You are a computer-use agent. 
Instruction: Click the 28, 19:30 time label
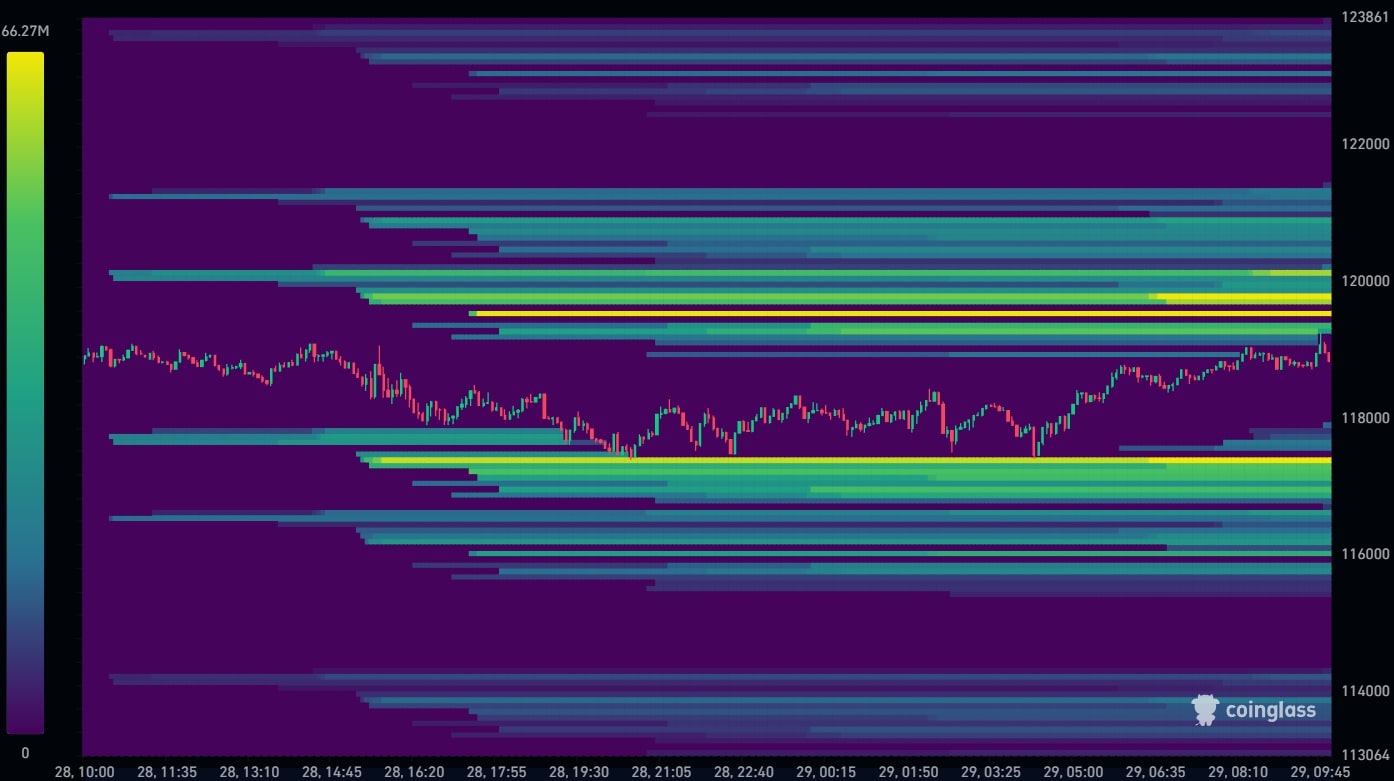pos(579,772)
